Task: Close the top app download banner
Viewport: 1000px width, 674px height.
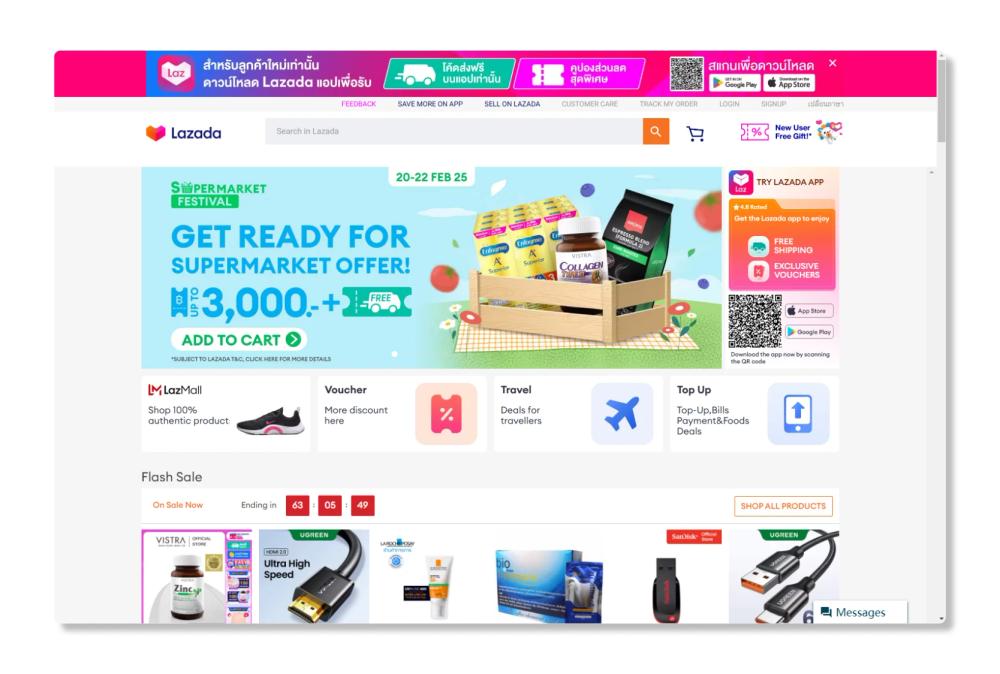Action: coord(832,63)
